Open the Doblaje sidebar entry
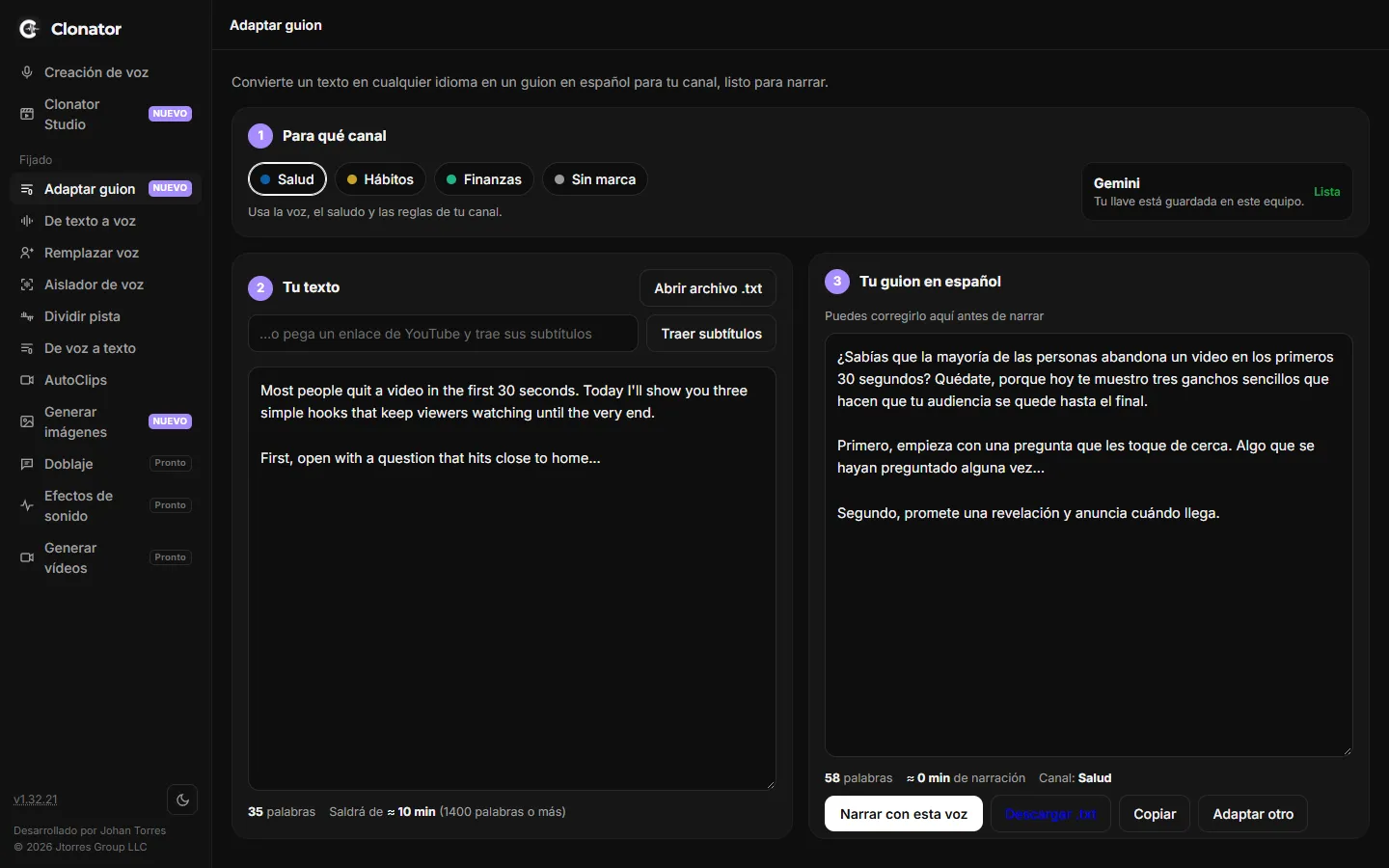1389x868 pixels. click(105, 464)
